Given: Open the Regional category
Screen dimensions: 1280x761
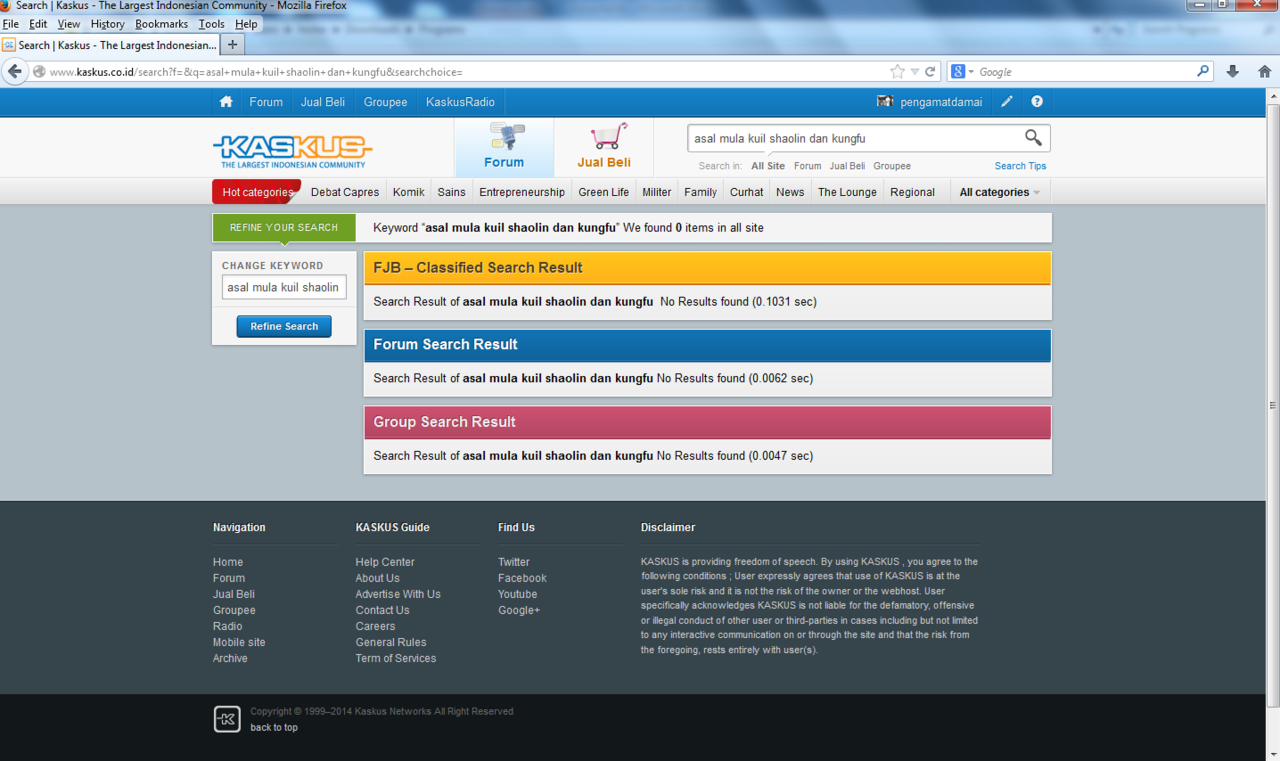Looking at the screenshot, I should (x=912, y=192).
